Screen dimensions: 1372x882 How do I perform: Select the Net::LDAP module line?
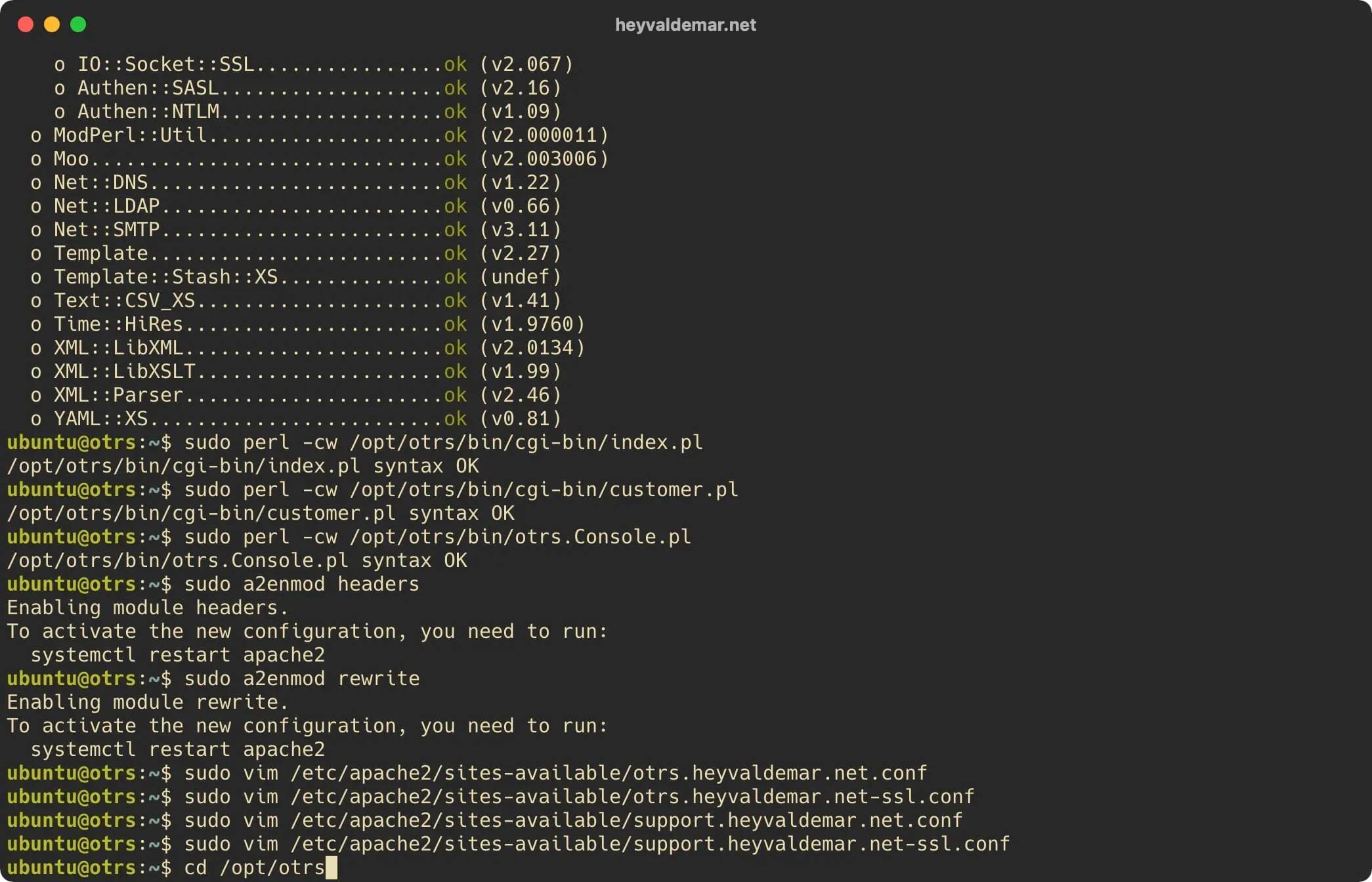point(296,206)
